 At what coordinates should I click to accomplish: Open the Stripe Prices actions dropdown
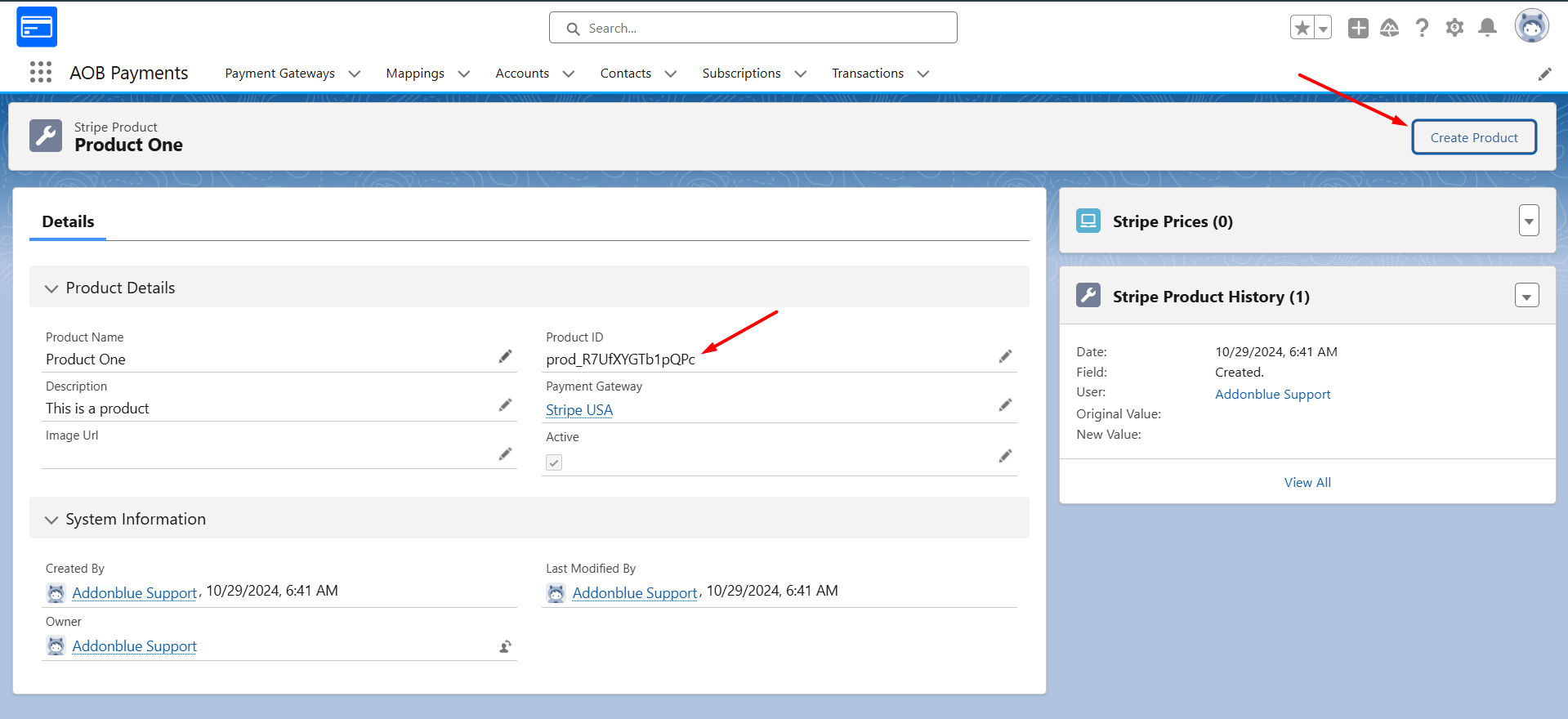coord(1529,221)
